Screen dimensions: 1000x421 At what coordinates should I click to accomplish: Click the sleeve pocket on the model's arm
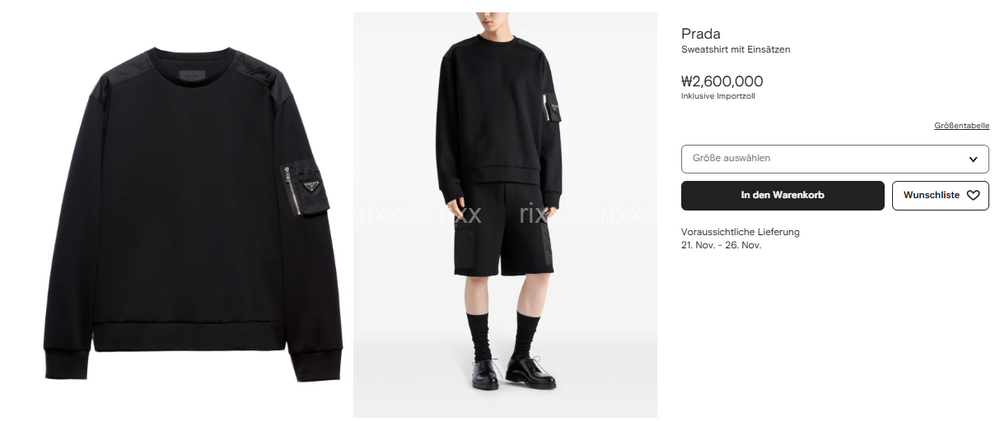pos(551,108)
